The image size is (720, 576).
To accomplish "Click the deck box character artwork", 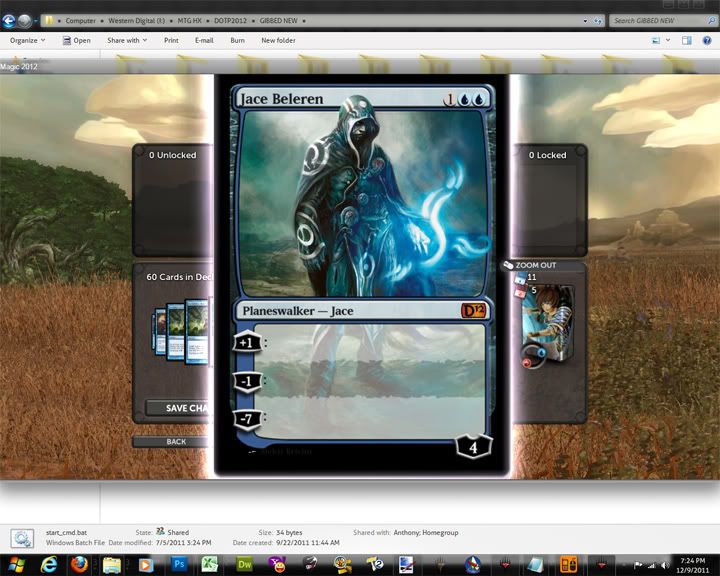I will point(547,325).
